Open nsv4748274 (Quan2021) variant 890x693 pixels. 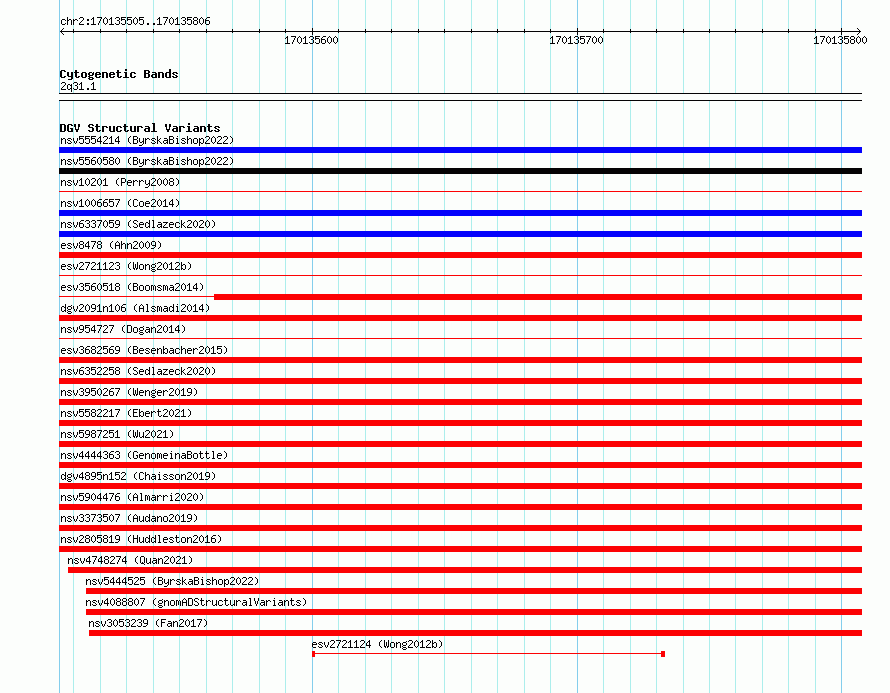[130, 560]
